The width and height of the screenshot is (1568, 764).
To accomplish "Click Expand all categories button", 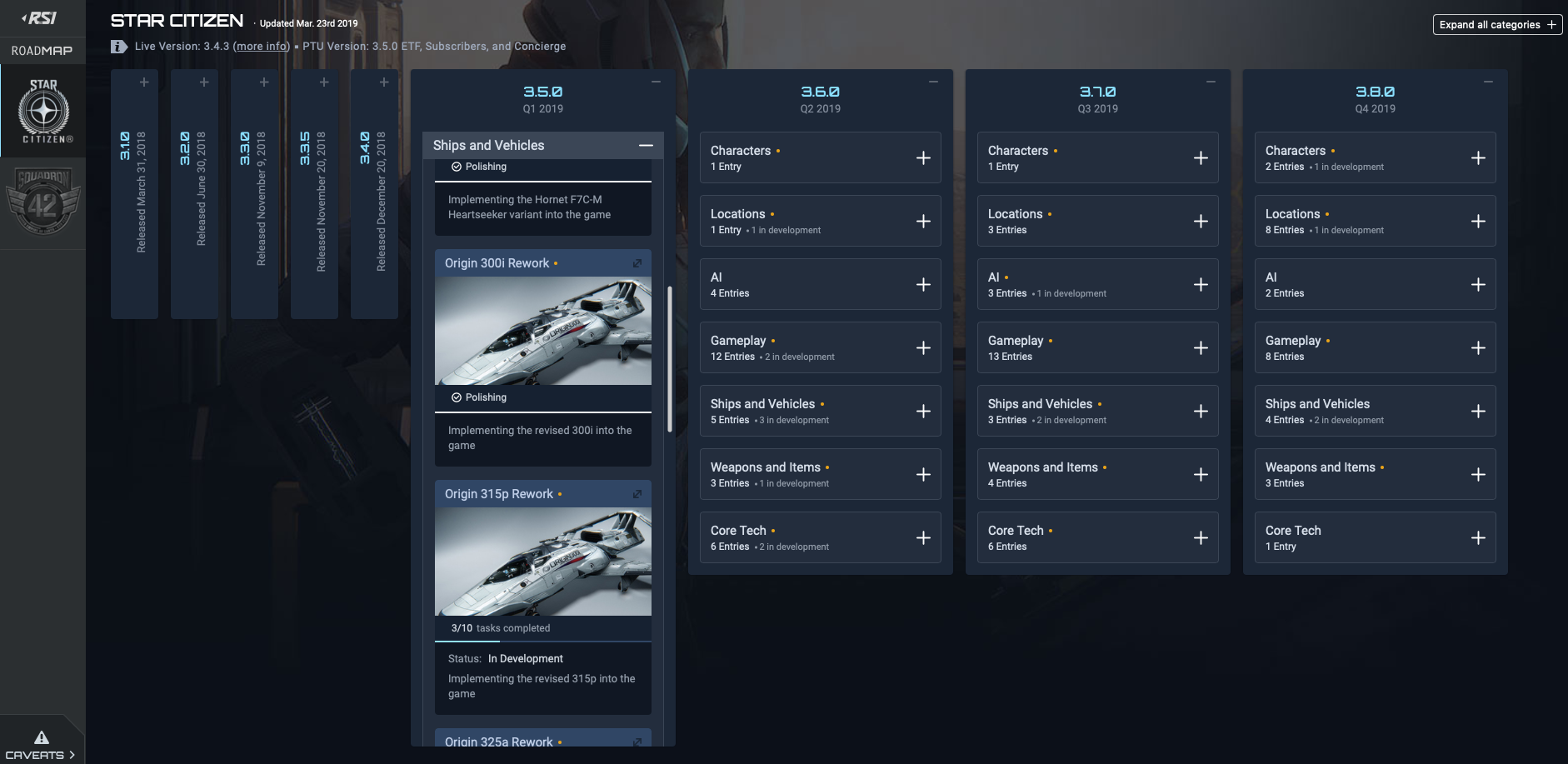I will coord(1497,25).
